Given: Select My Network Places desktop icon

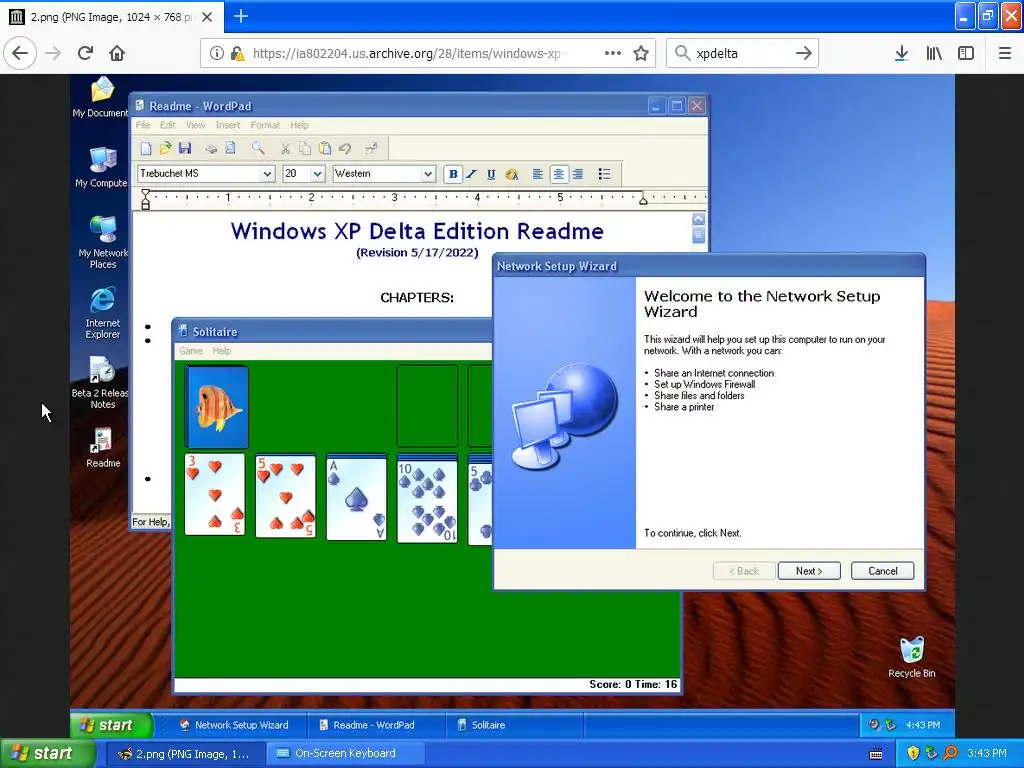Looking at the screenshot, I should [103, 242].
